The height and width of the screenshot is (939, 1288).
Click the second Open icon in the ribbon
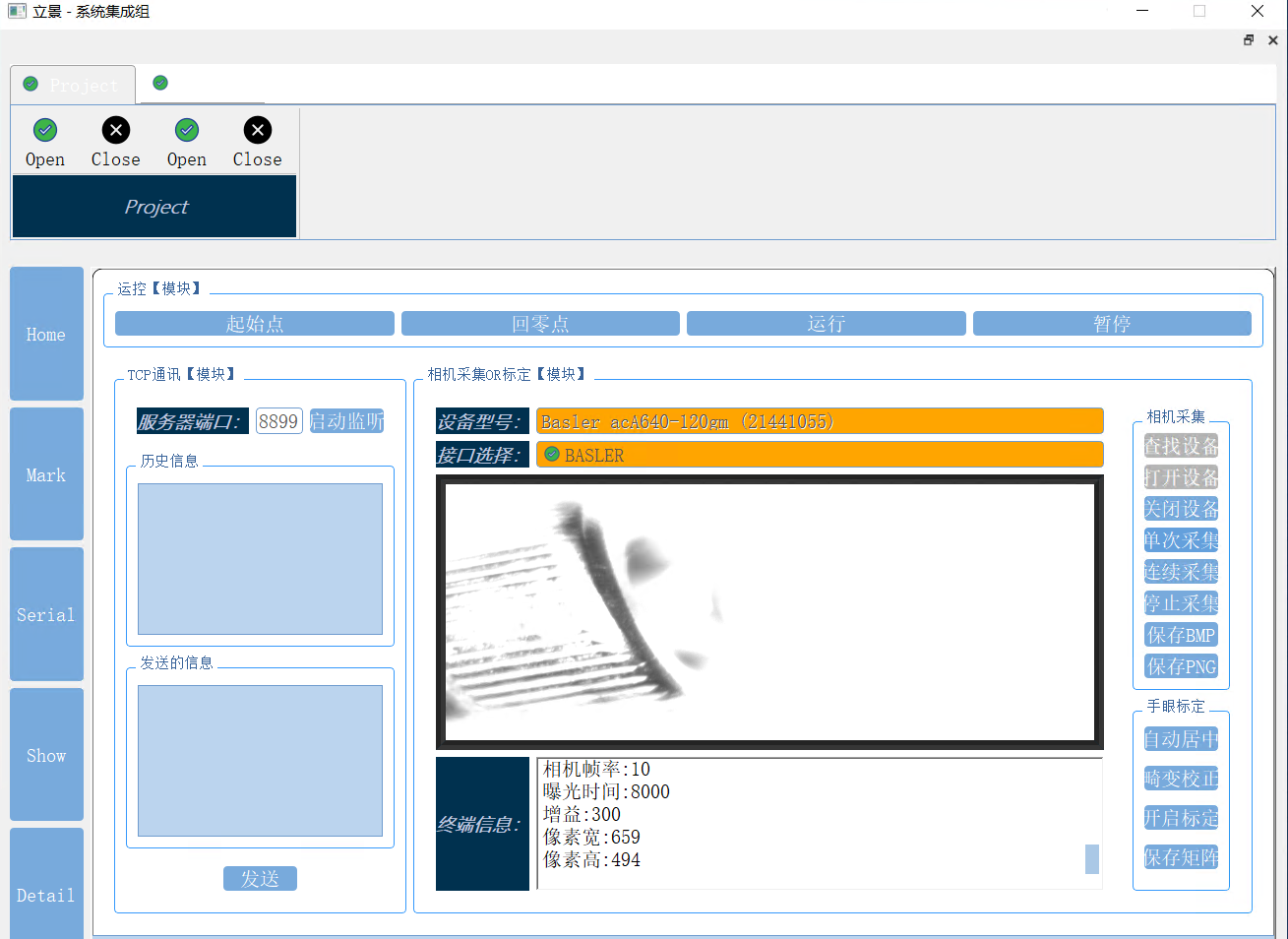pos(187,130)
